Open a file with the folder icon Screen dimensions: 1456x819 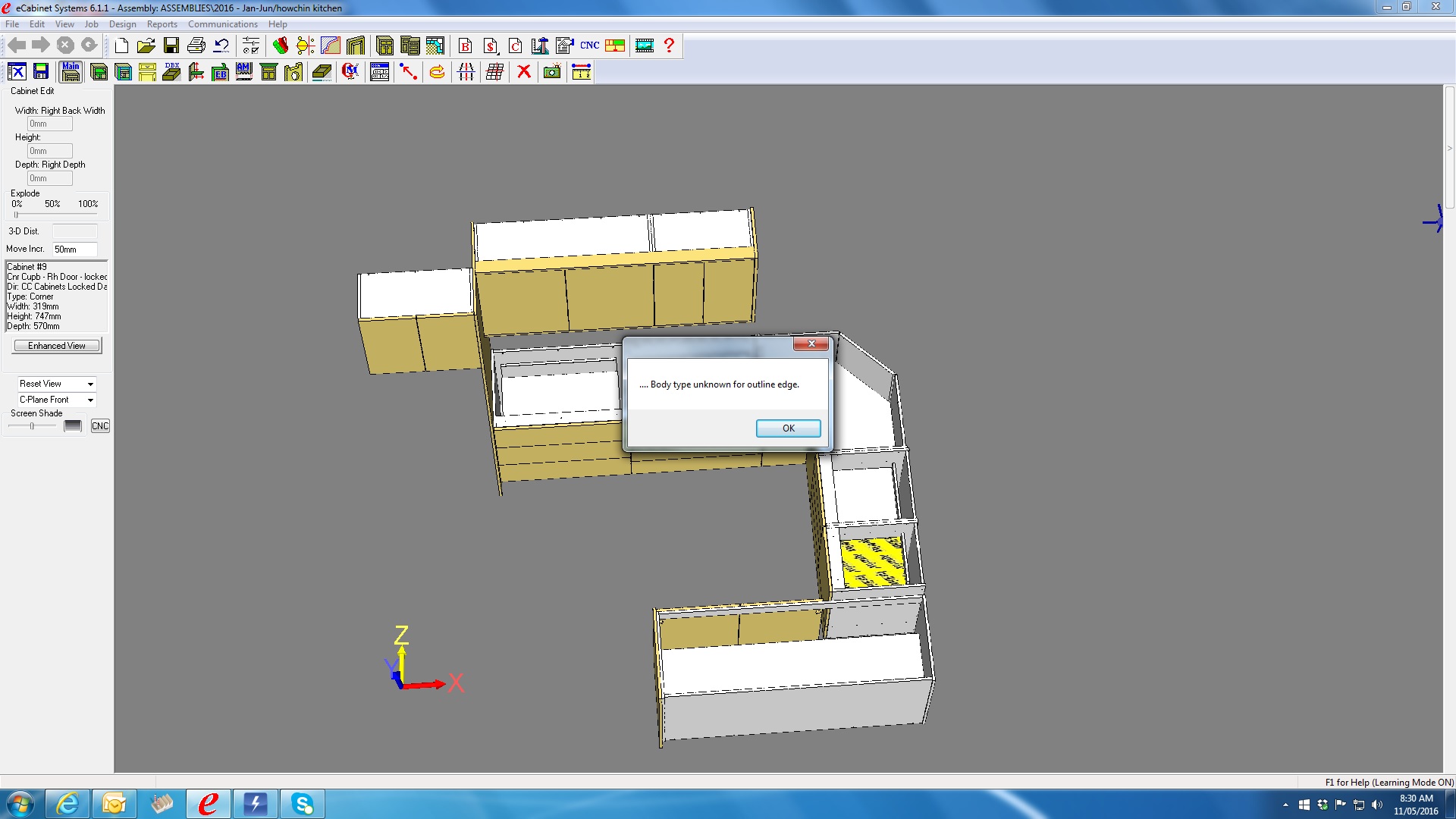[146, 45]
